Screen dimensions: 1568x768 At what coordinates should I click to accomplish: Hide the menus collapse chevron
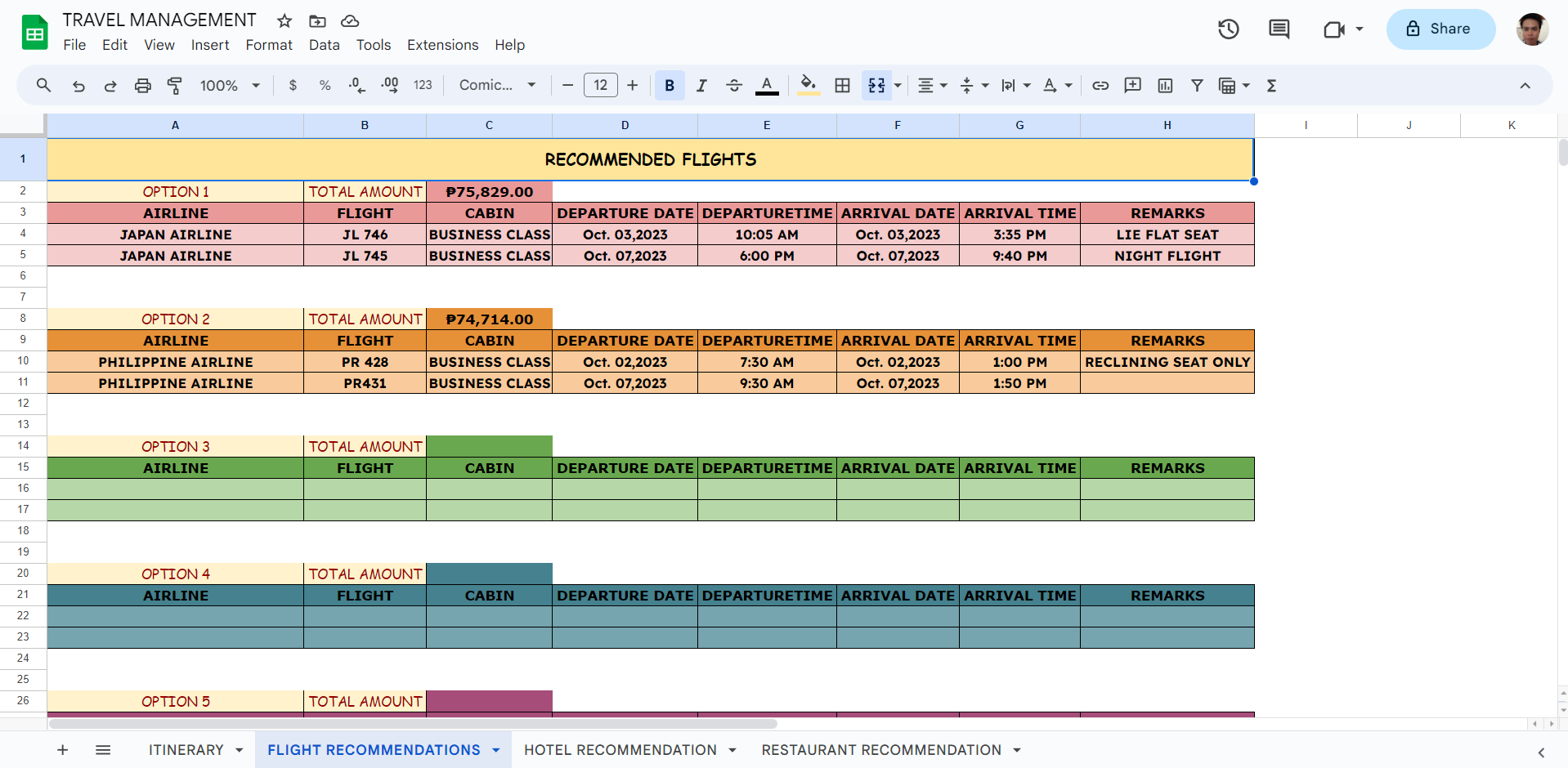pyautogui.click(x=1525, y=85)
